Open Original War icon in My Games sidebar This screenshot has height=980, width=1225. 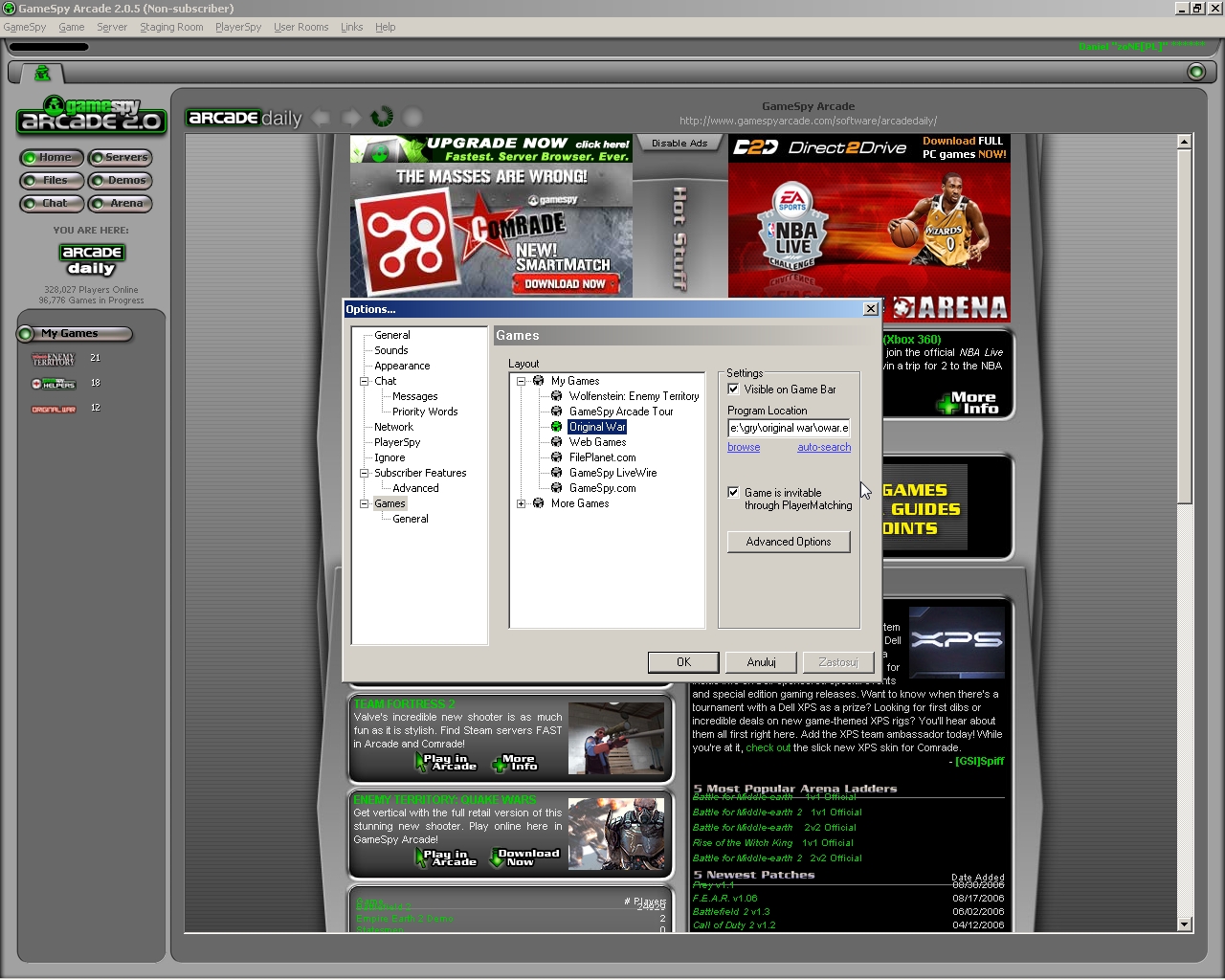(x=54, y=409)
